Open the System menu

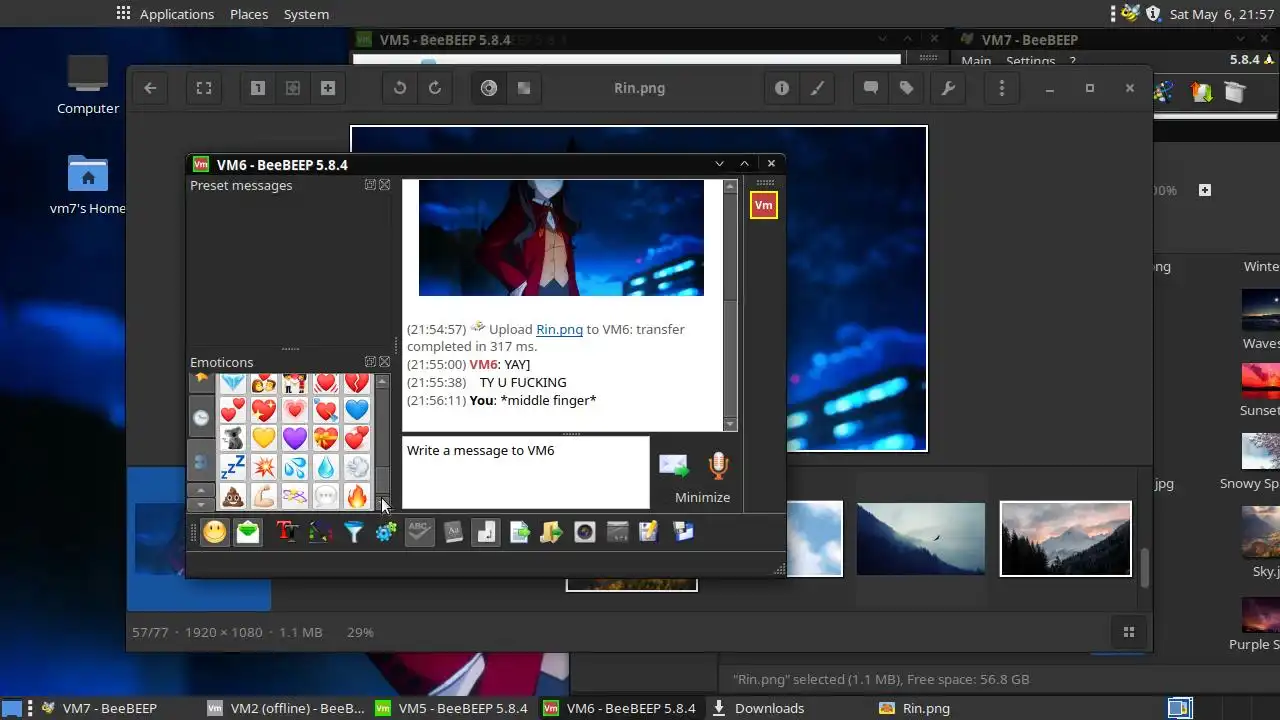click(306, 14)
